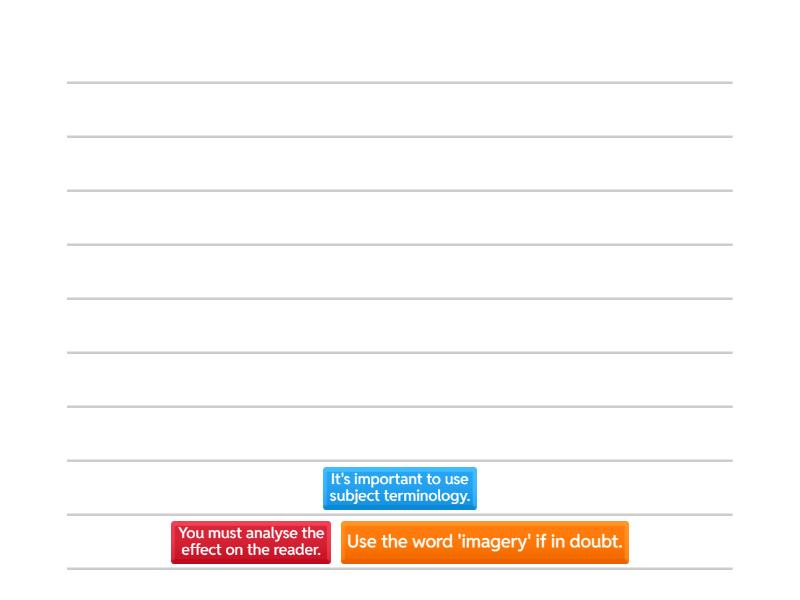
Task: Click the fifth empty ruled row from the top
Action: [x=399, y=326]
